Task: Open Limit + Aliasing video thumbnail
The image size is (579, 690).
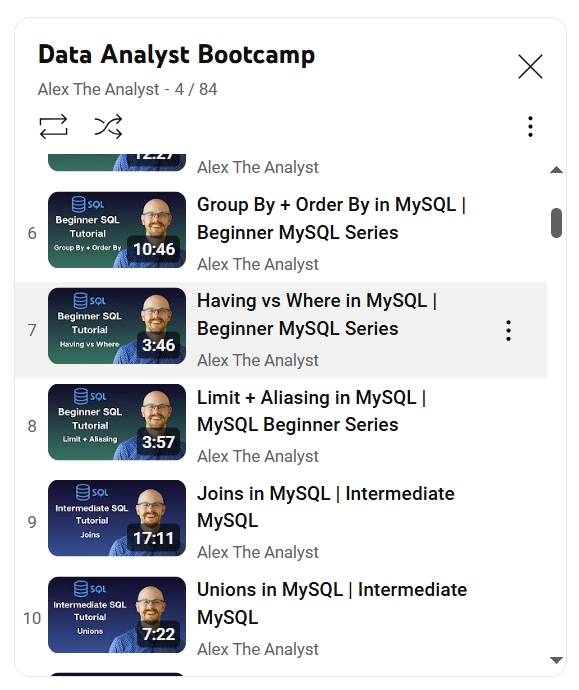Action: point(117,422)
